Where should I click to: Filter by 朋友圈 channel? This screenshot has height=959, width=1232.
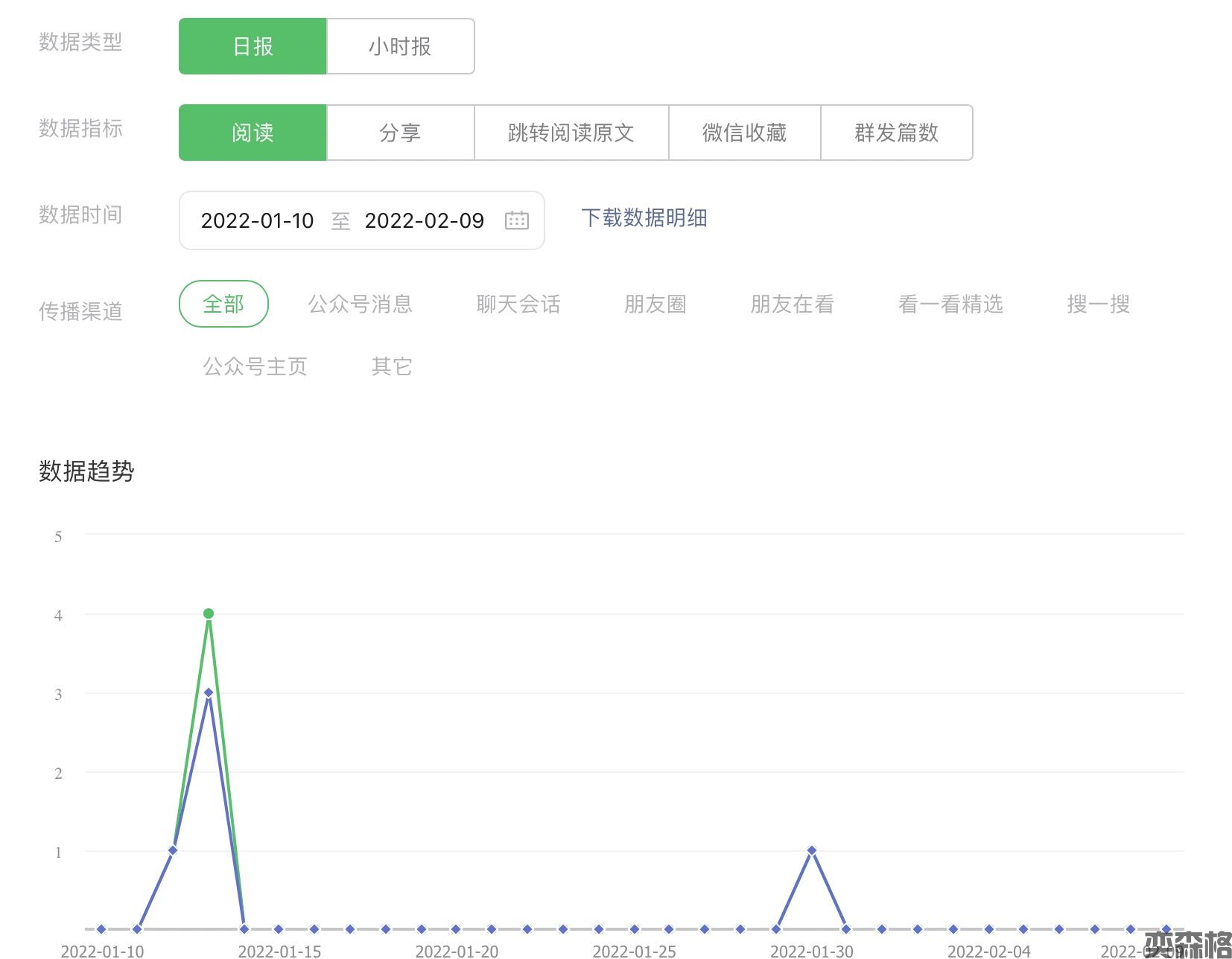655,304
